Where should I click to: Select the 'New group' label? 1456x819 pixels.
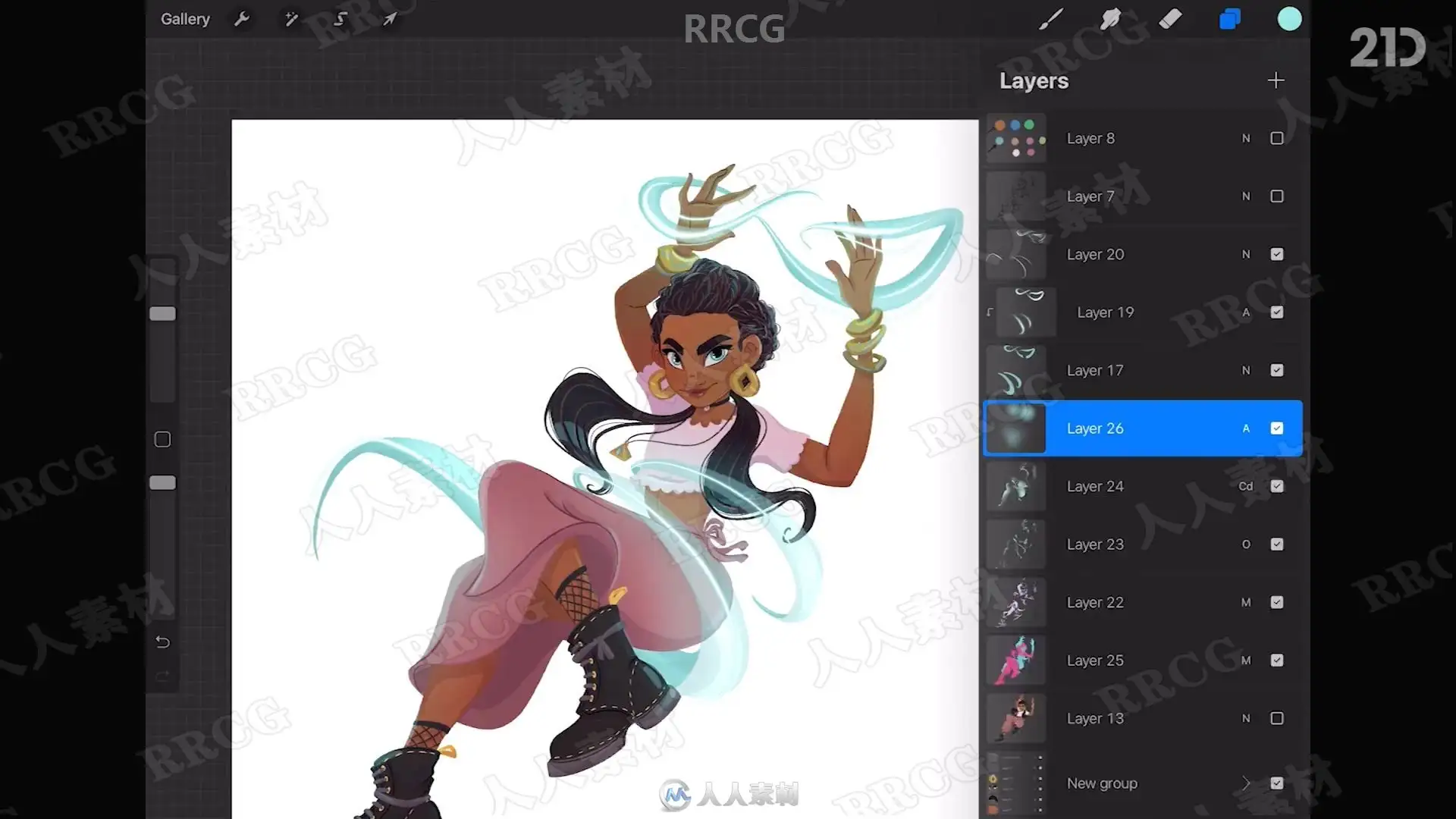1102,783
